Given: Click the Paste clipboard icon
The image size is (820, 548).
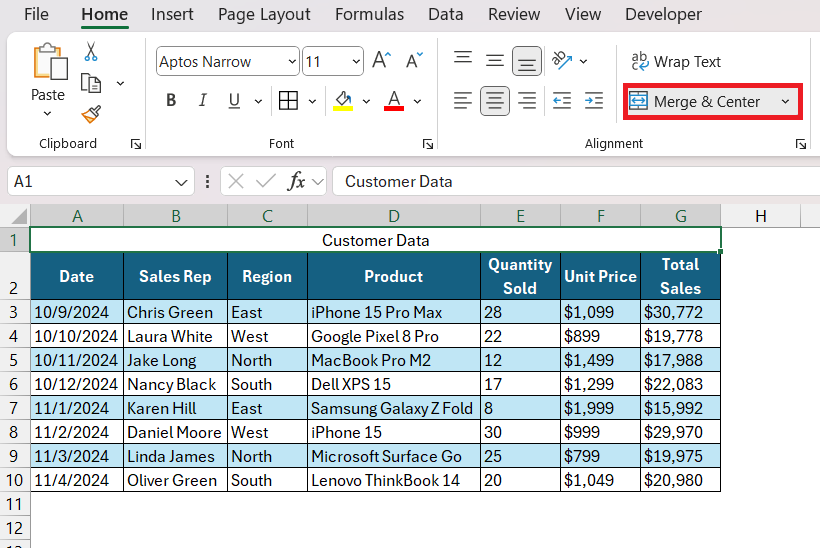Looking at the screenshot, I should [x=50, y=62].
